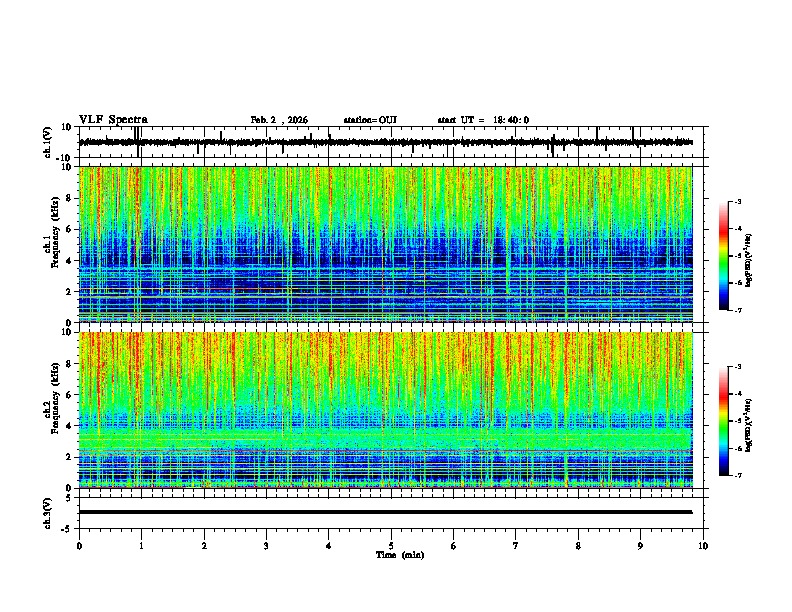Image resolution: width=792 pixels, height=612 pixels.
Task: Click the ch.1 color bar "-7" label
Action: (x=737, y=310)
